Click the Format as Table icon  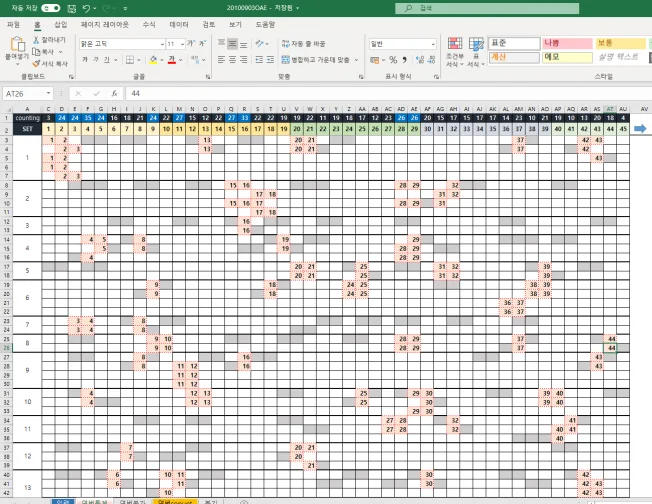pos(476,43)
